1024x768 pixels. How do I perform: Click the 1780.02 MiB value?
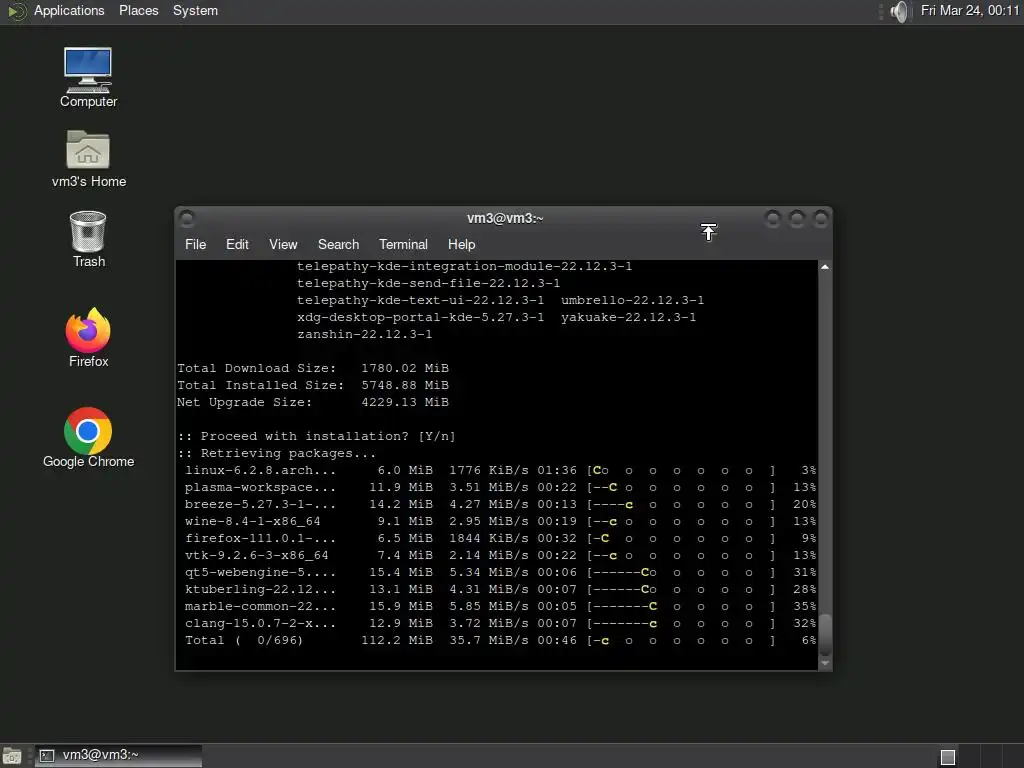pos(405,368)
